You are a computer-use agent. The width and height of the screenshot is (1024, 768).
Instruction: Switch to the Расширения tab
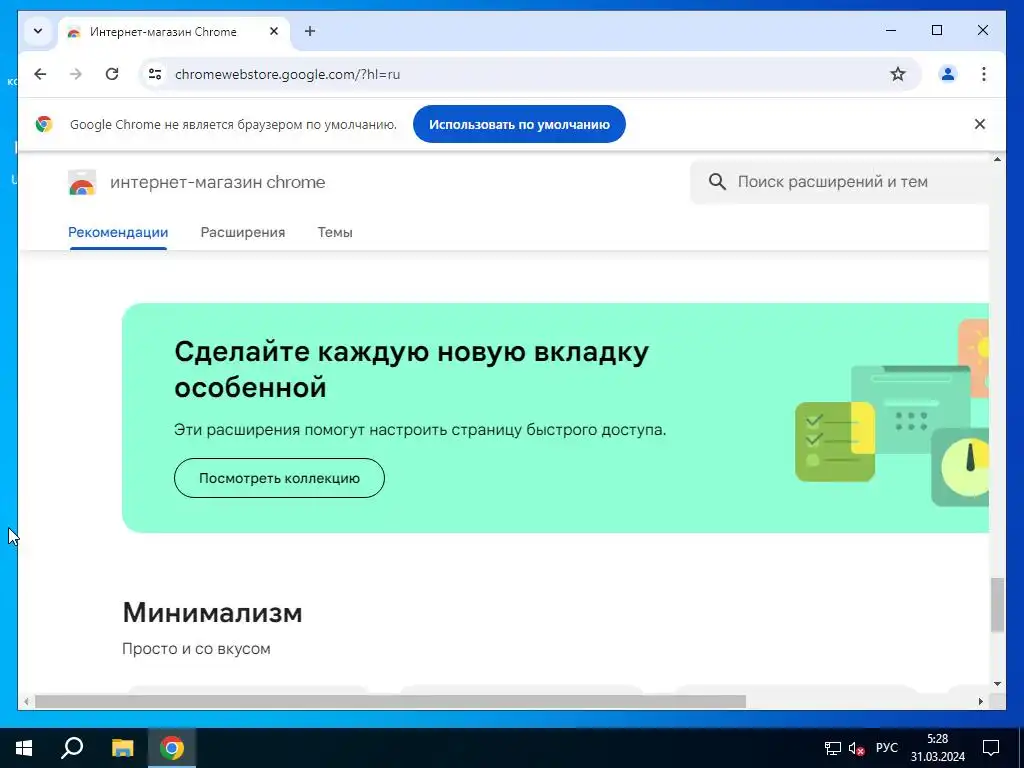[243, 232]
